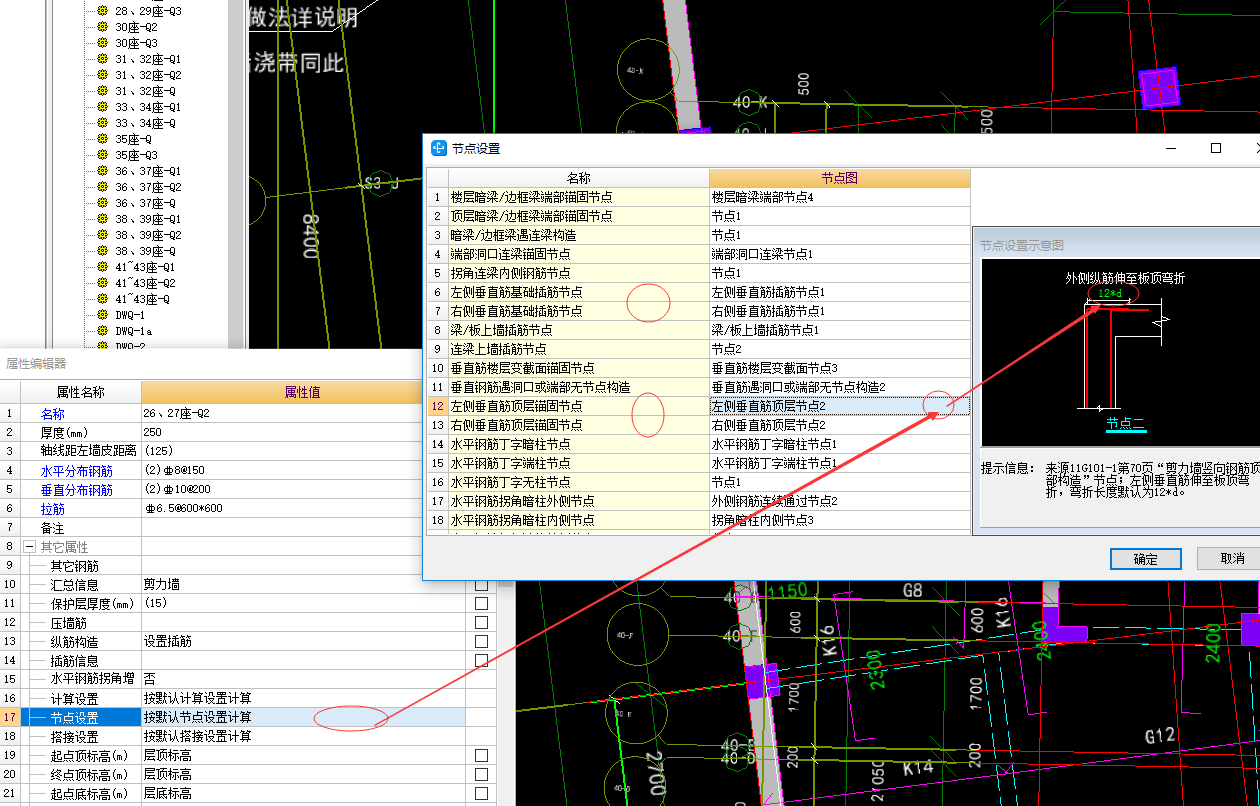Viewport: 1260px width, 806px height.
Task: Click the gear icon beside 30座-Q2
Action: pos(102,28)
